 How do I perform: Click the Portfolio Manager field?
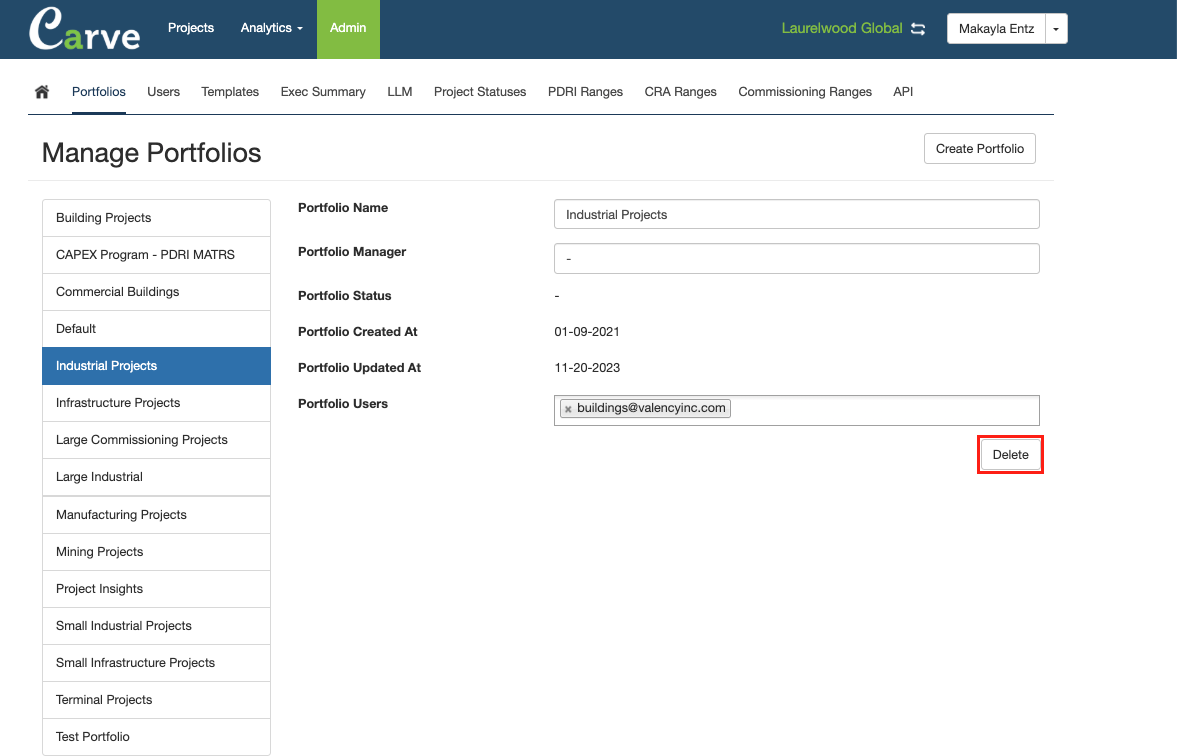(x=796, y=258)
